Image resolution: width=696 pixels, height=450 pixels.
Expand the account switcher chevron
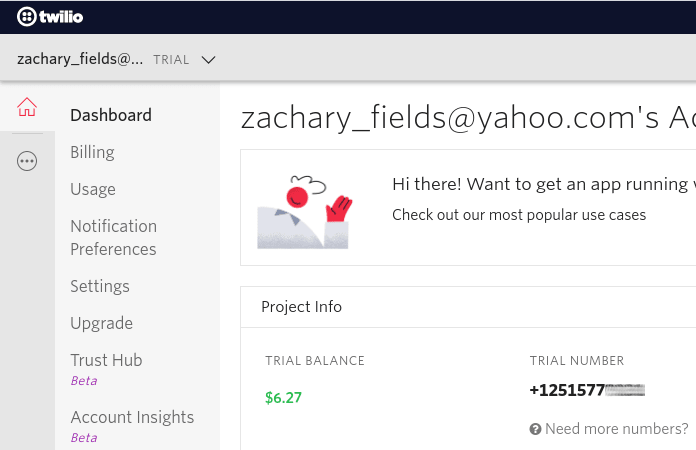tap(208, 59)
